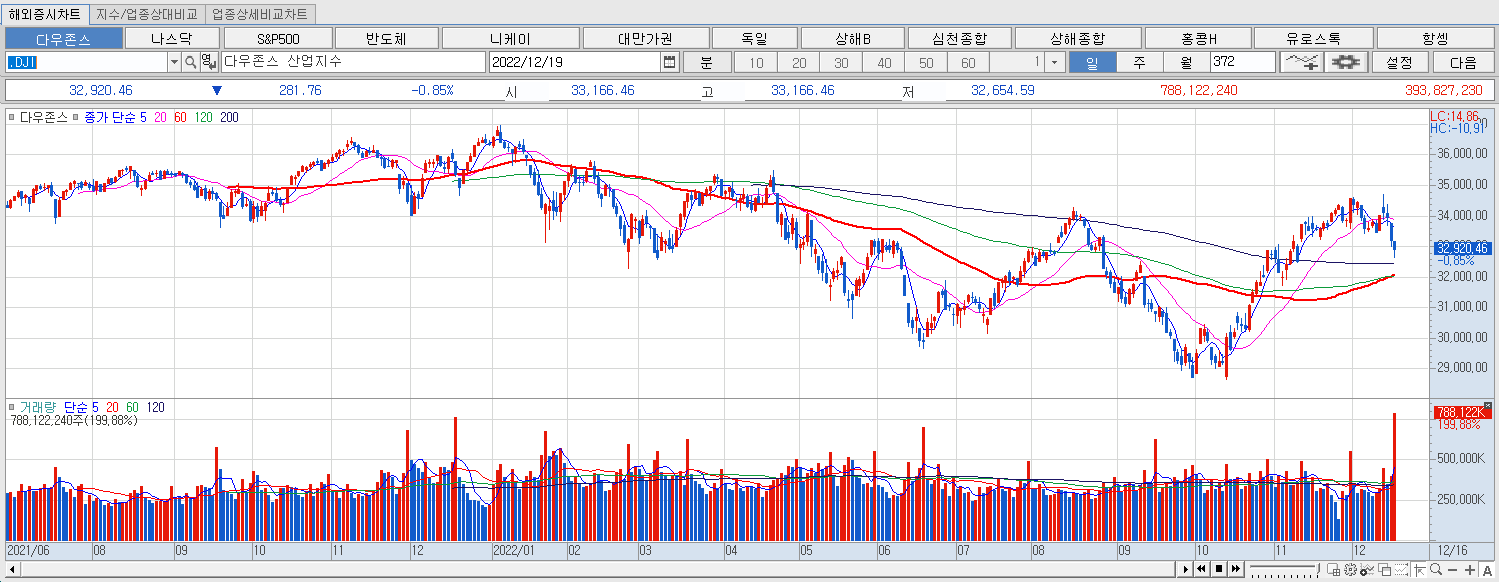The height and width of the screenshot is (582, 1499).
Task: Click the 다음 next button
Action: (1463, 62)
